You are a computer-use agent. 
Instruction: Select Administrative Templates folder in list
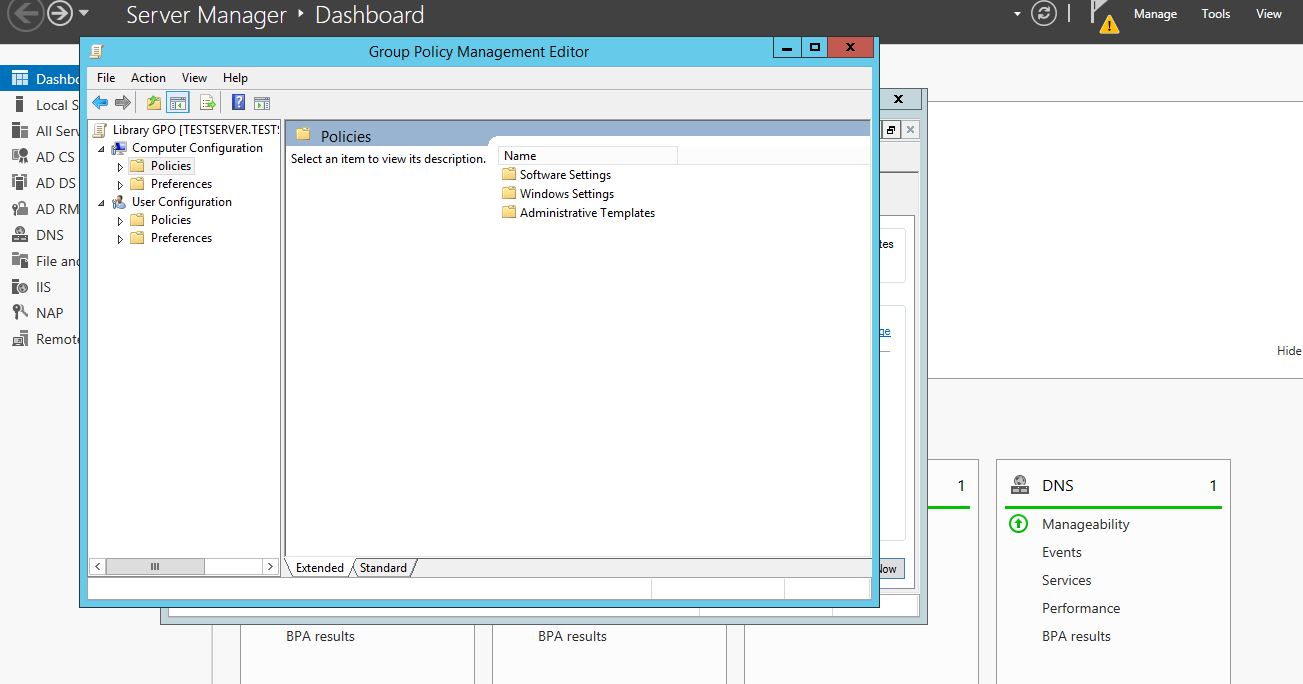[587, 213]
